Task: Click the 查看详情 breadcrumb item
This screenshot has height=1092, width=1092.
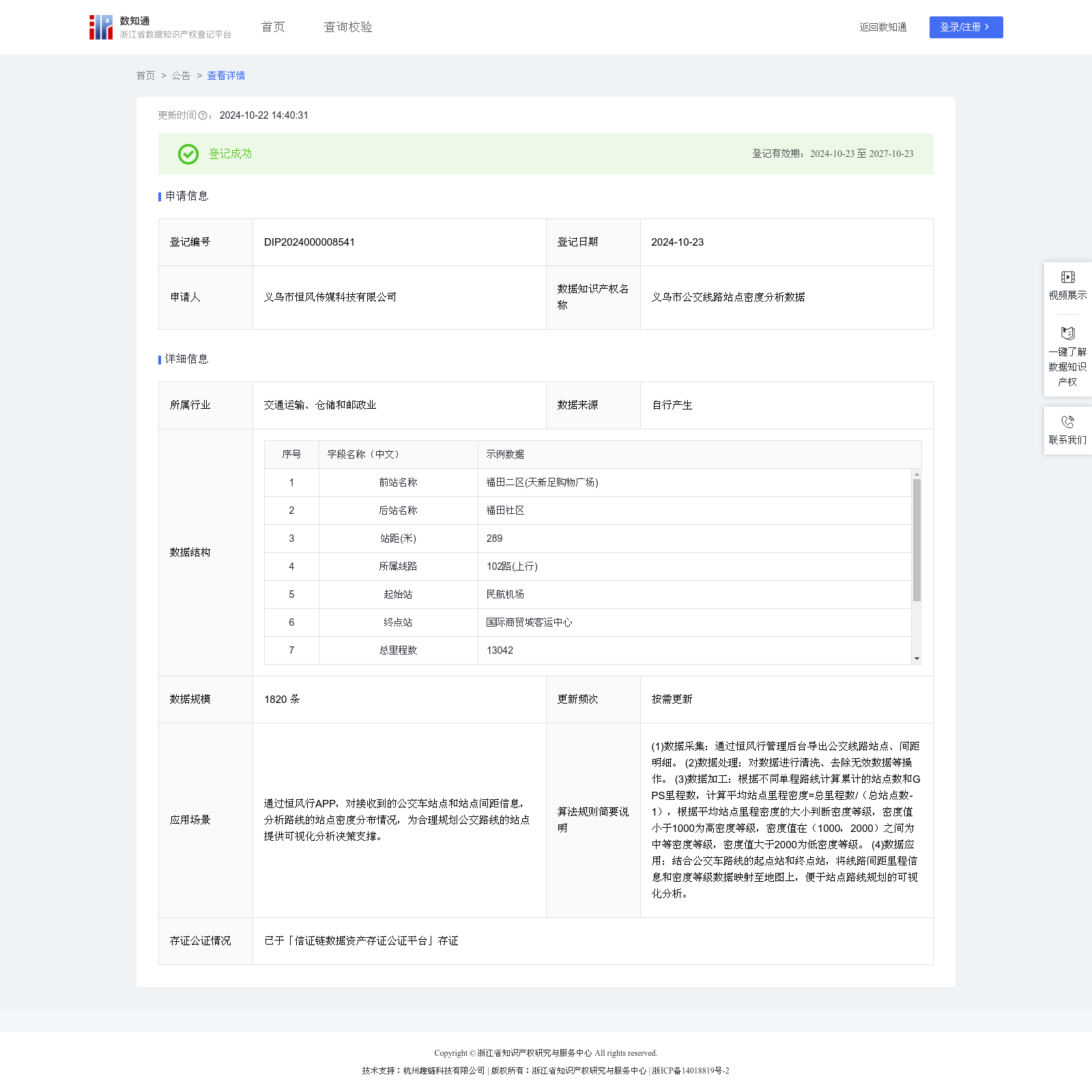Action: point(226,76)
